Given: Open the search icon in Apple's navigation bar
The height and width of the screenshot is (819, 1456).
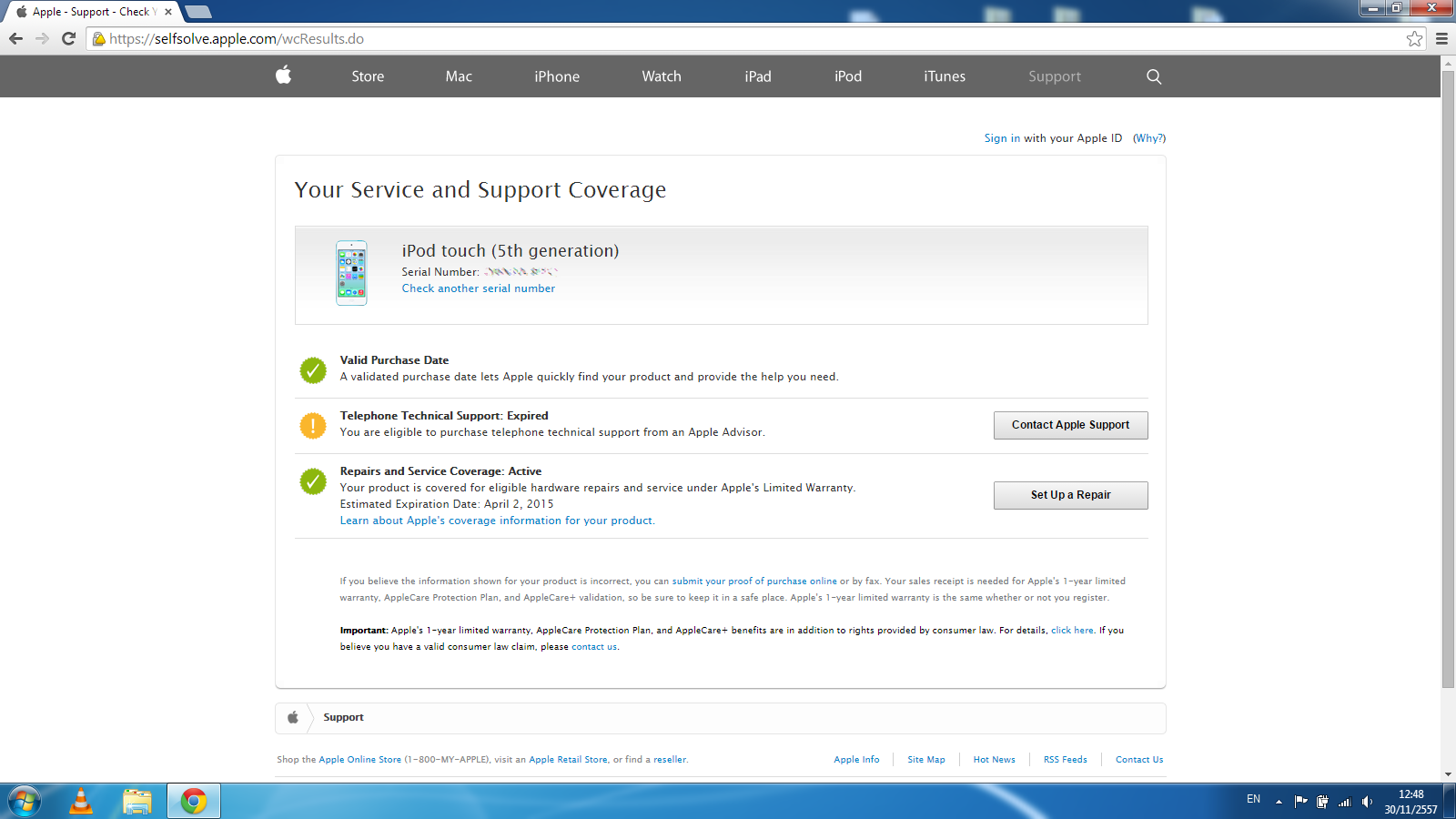Looking at the screenshot, I should pos(1154,76).
